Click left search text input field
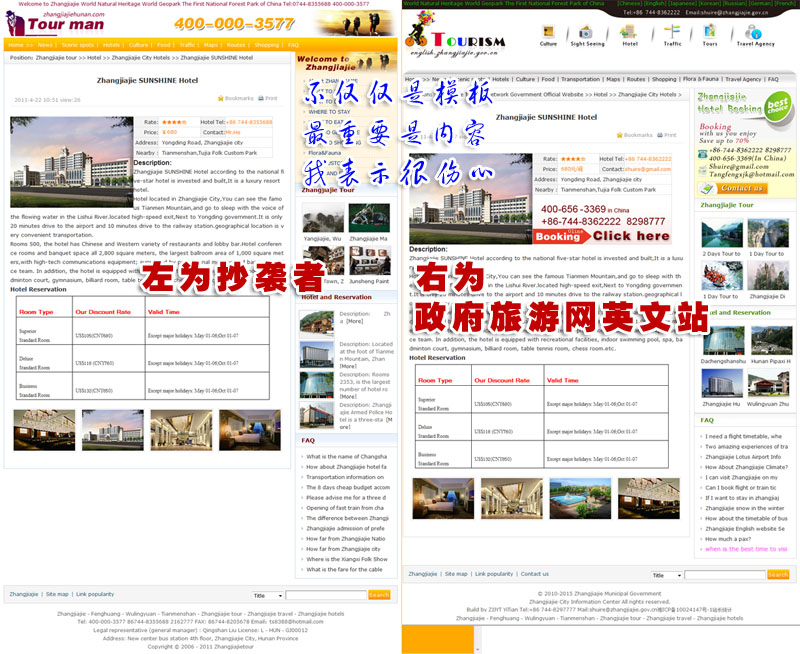 coord(326,595)
